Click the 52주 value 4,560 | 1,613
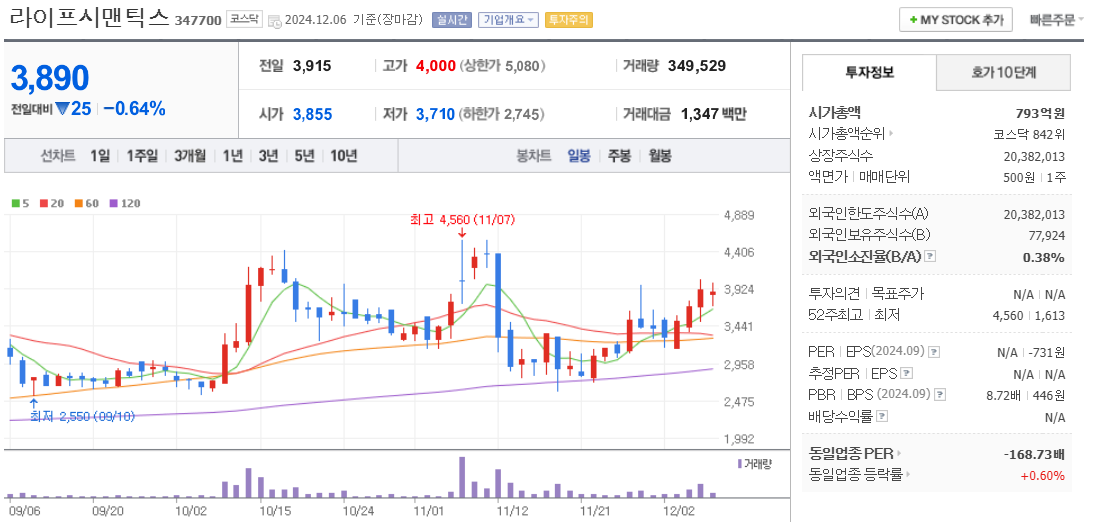Viewport: 1094px width, 522px height. point(1028,315)
